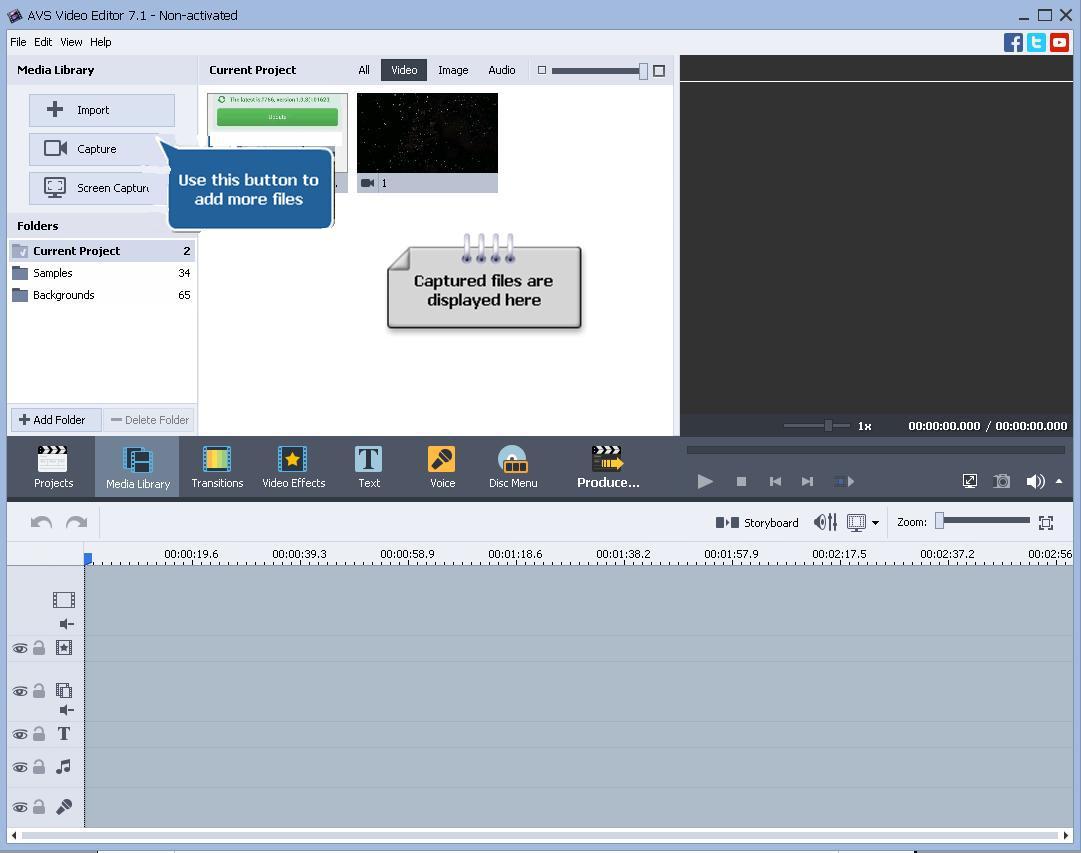The height and width of the screenshot is (853, 1081).
Task: Switch to the Audio media tab
Action: [x=501, y=70]
